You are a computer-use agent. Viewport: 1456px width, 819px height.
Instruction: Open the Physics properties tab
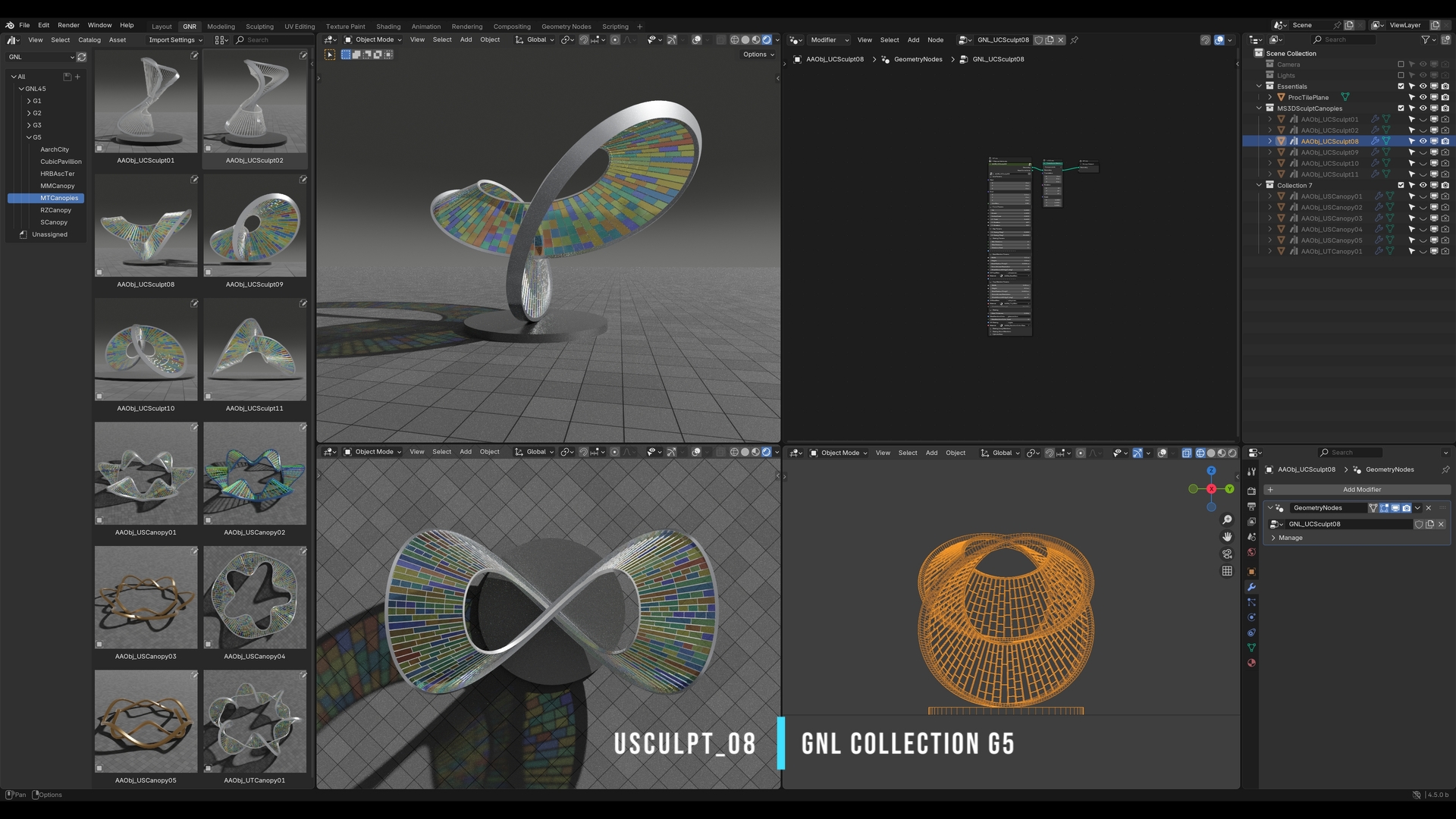coord(1251,617)
